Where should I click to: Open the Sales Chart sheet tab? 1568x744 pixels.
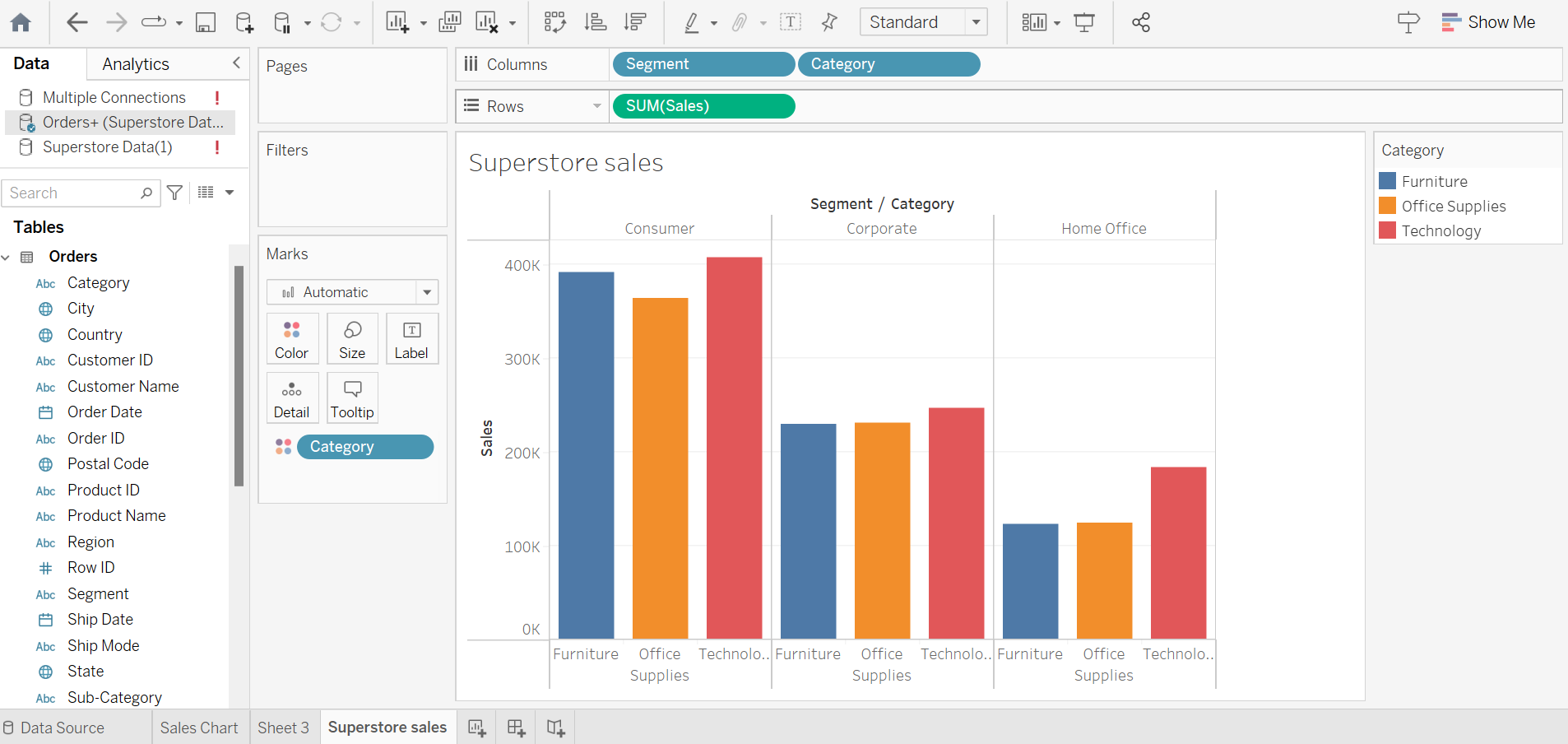click(x=199, y=728)
